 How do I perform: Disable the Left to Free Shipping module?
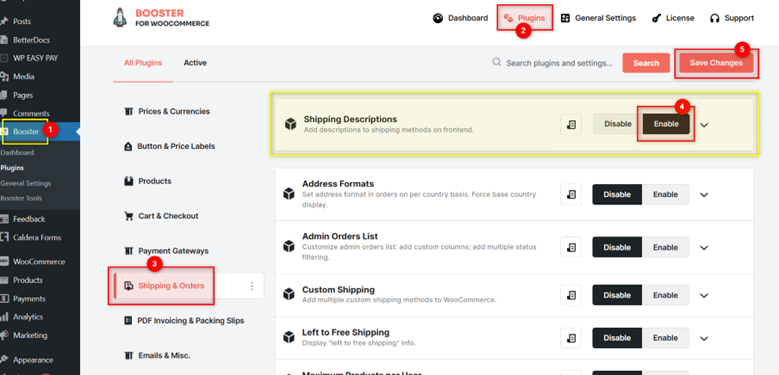617,338
